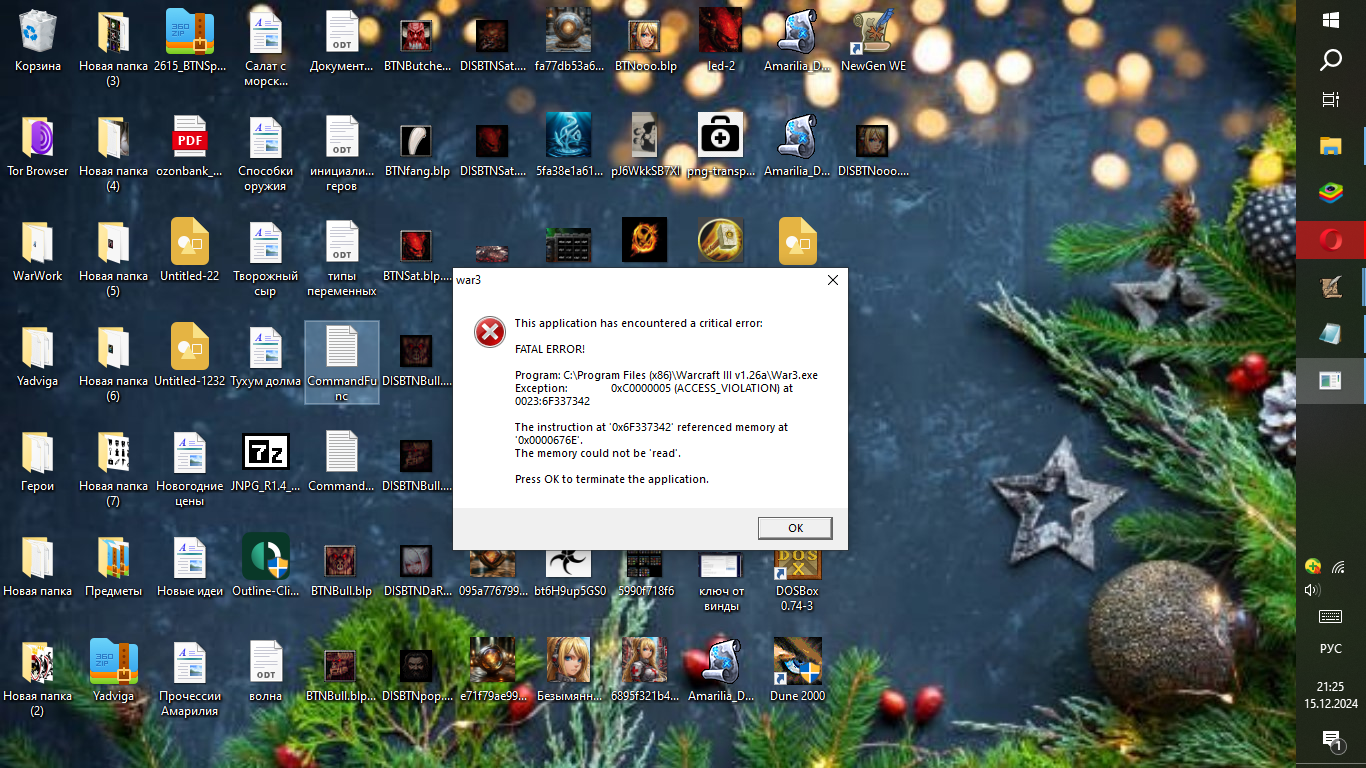Select the bt6H9up5GS0 image file
The height and width of the screenshot is (768, 1366).
[569, 574]
